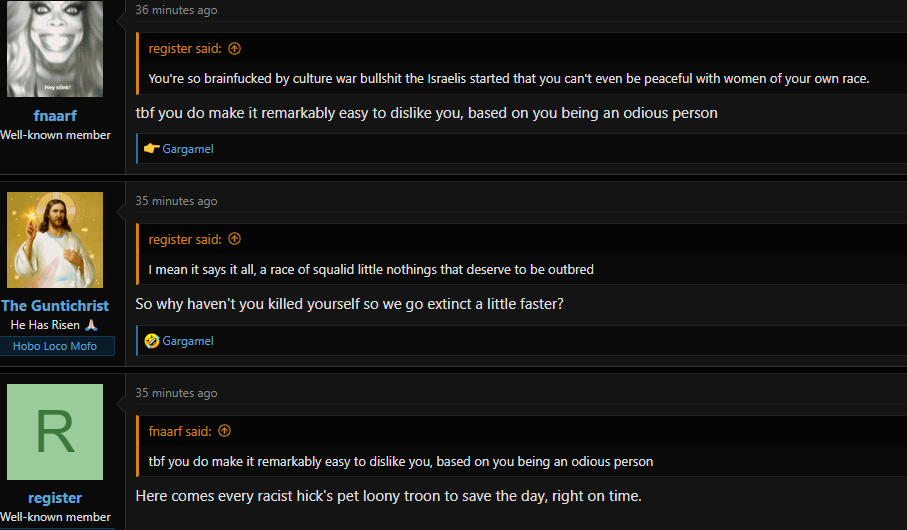Open register's green R avatar

point(55,432)
